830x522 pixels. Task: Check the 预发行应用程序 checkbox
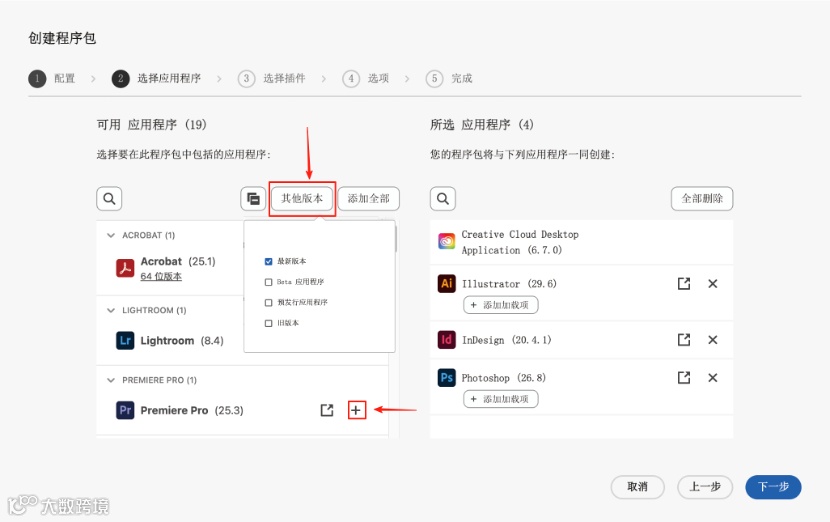click(268, 303)
